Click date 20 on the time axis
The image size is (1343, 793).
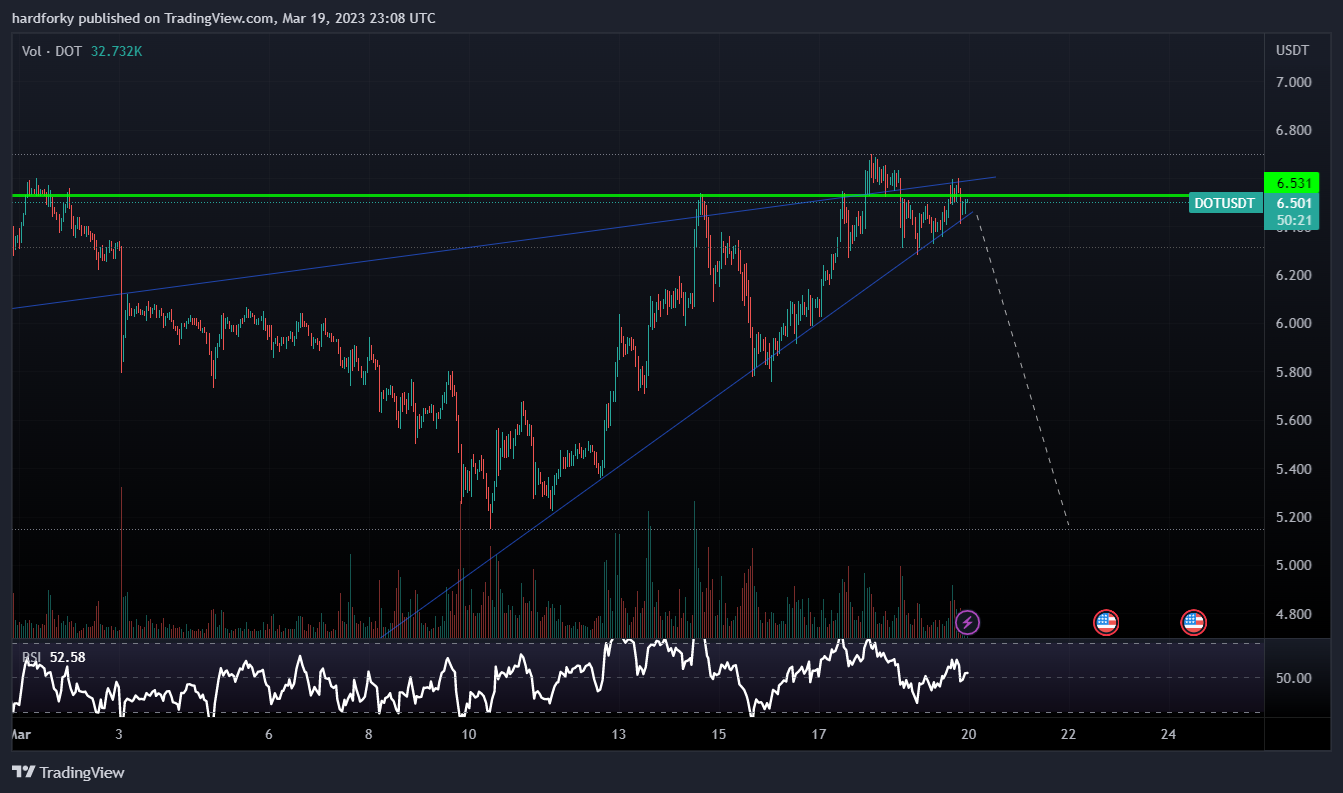click(x=968, y=734)
